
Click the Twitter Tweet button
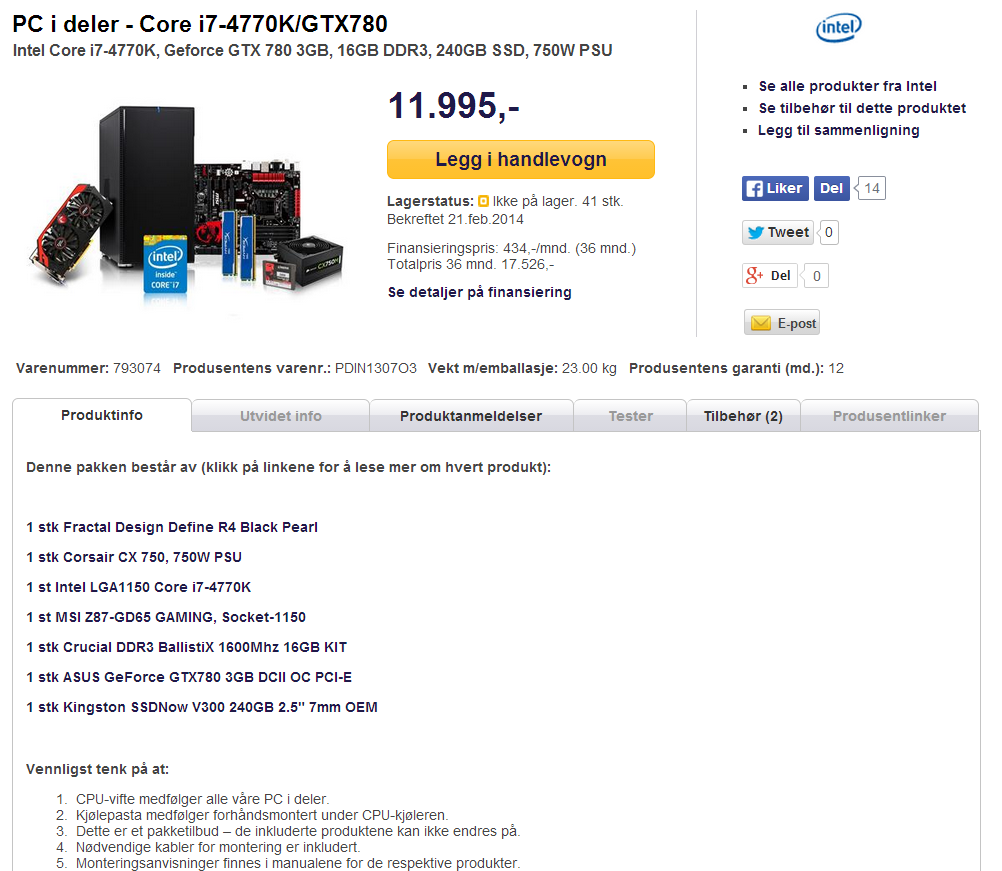tap(778, 232)
